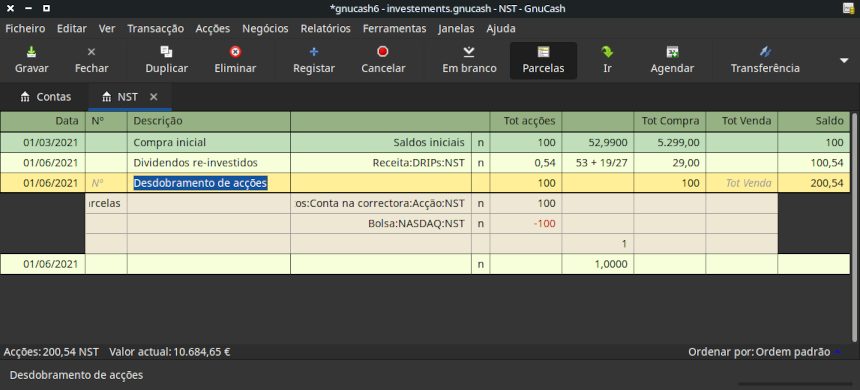860x390 pixels.
Task: Click the Acções: 200,54 NST status text
Action: (x=51, y=352)
